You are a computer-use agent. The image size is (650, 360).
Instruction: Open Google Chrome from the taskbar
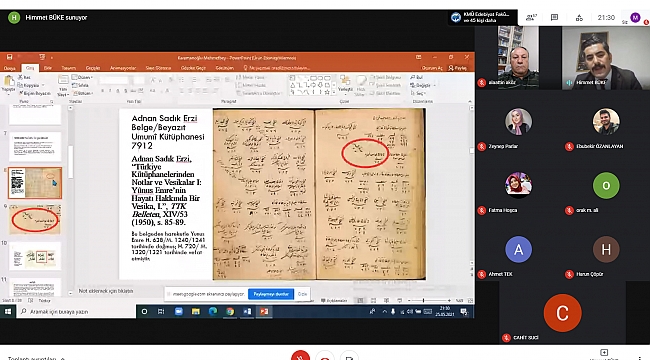coord(230,311)
